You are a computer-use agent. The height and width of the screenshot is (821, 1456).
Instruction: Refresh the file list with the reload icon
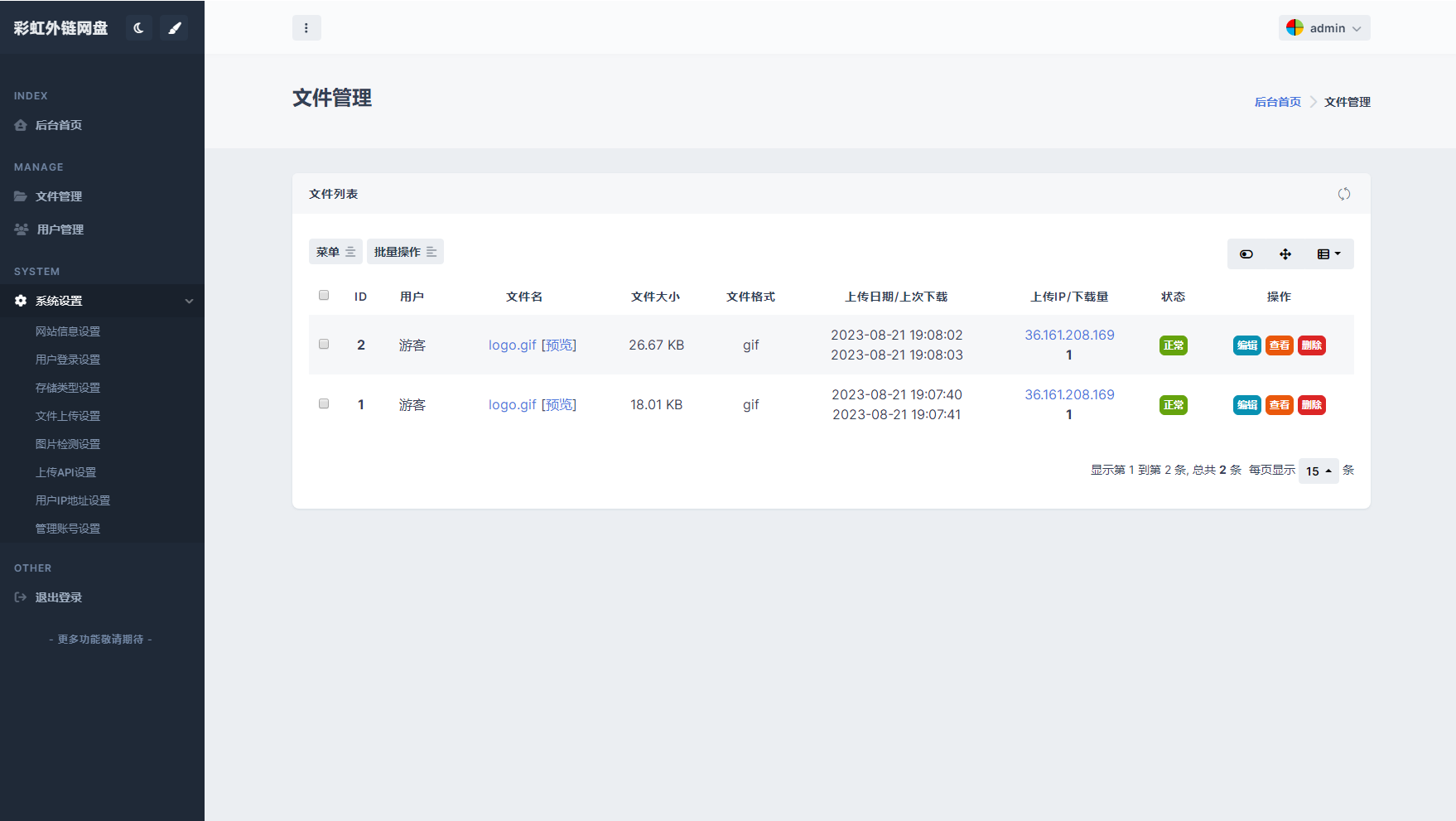(1344, 193)
